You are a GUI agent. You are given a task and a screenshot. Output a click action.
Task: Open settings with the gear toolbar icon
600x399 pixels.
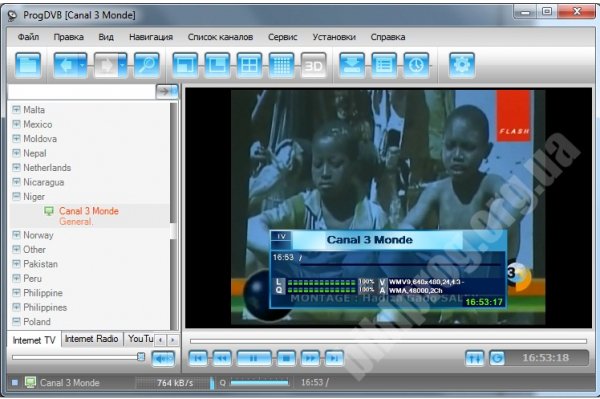pyautogui.click(x=461, y=65)
